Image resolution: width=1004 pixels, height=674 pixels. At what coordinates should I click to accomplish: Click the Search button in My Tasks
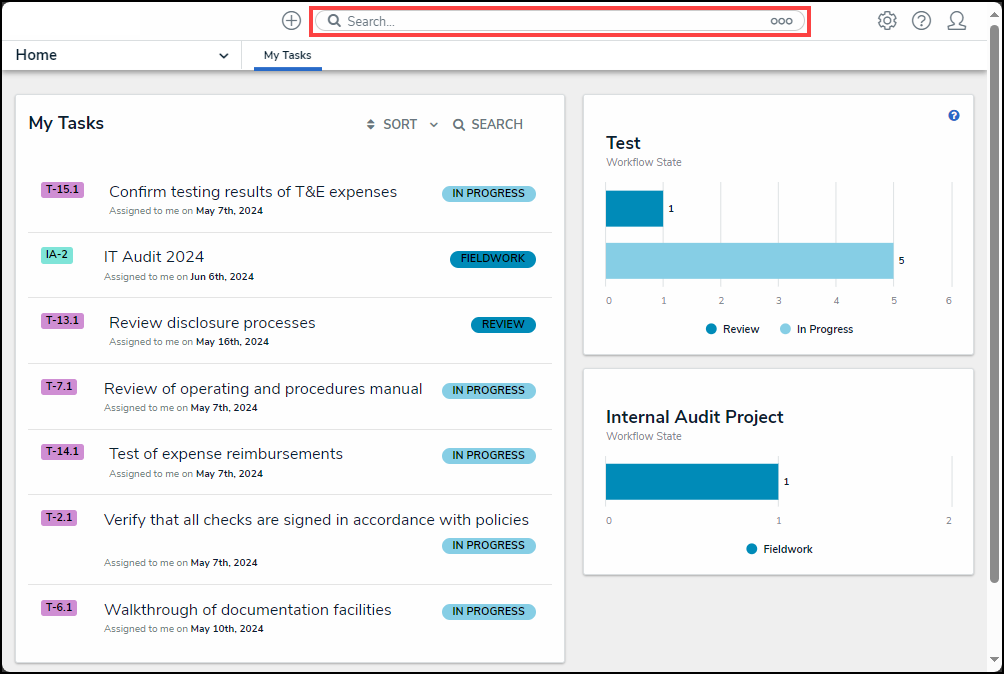pyautogui.click(x=488, y=125)
